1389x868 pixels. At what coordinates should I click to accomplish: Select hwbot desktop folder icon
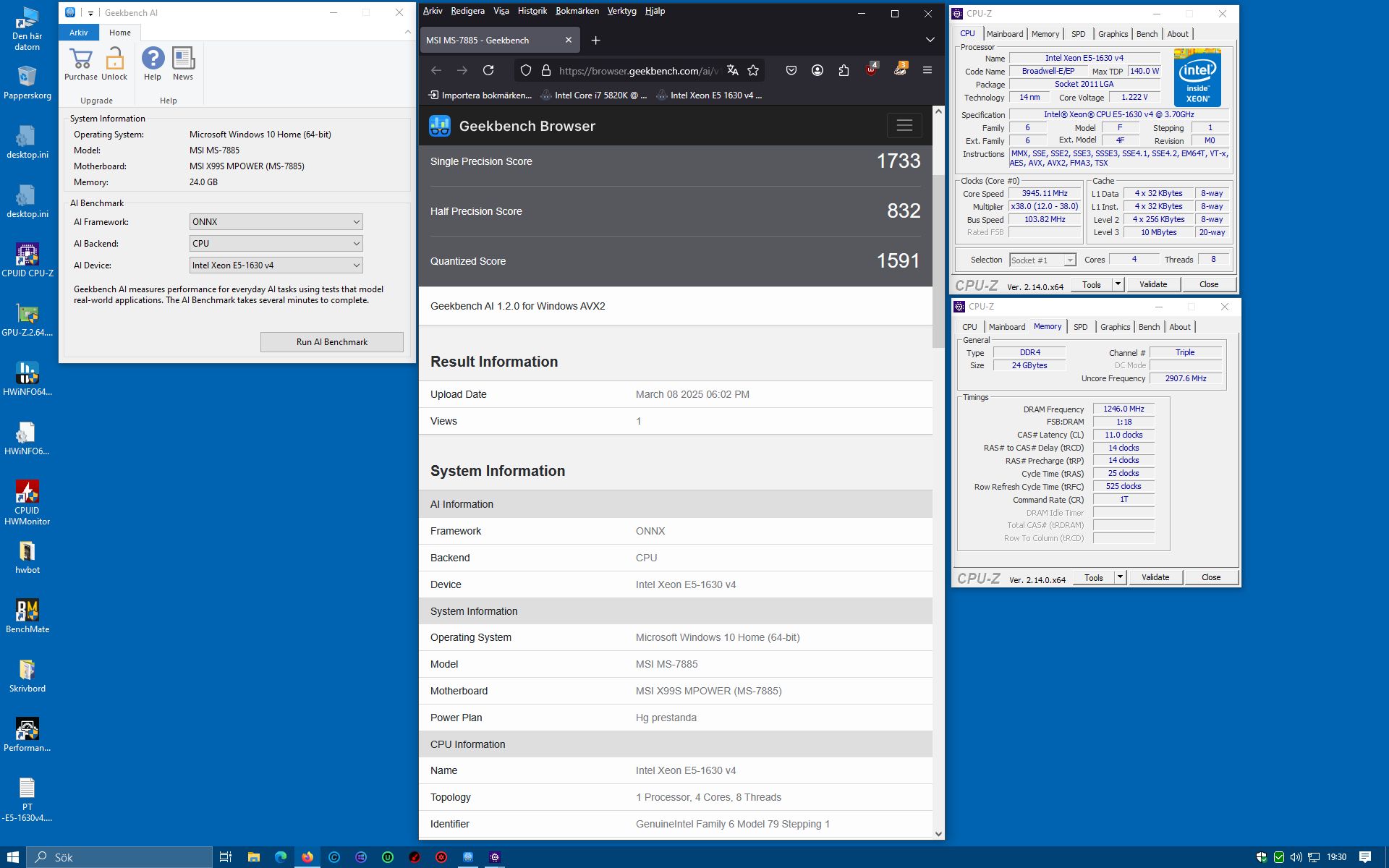coord(27,557)
